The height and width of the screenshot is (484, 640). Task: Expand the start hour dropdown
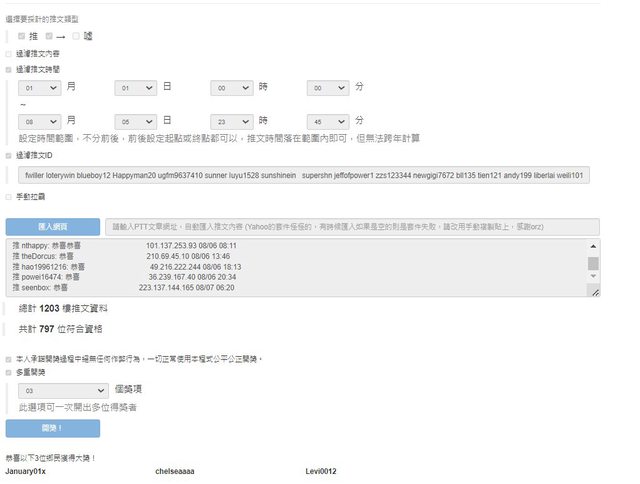tap(232, 88)
